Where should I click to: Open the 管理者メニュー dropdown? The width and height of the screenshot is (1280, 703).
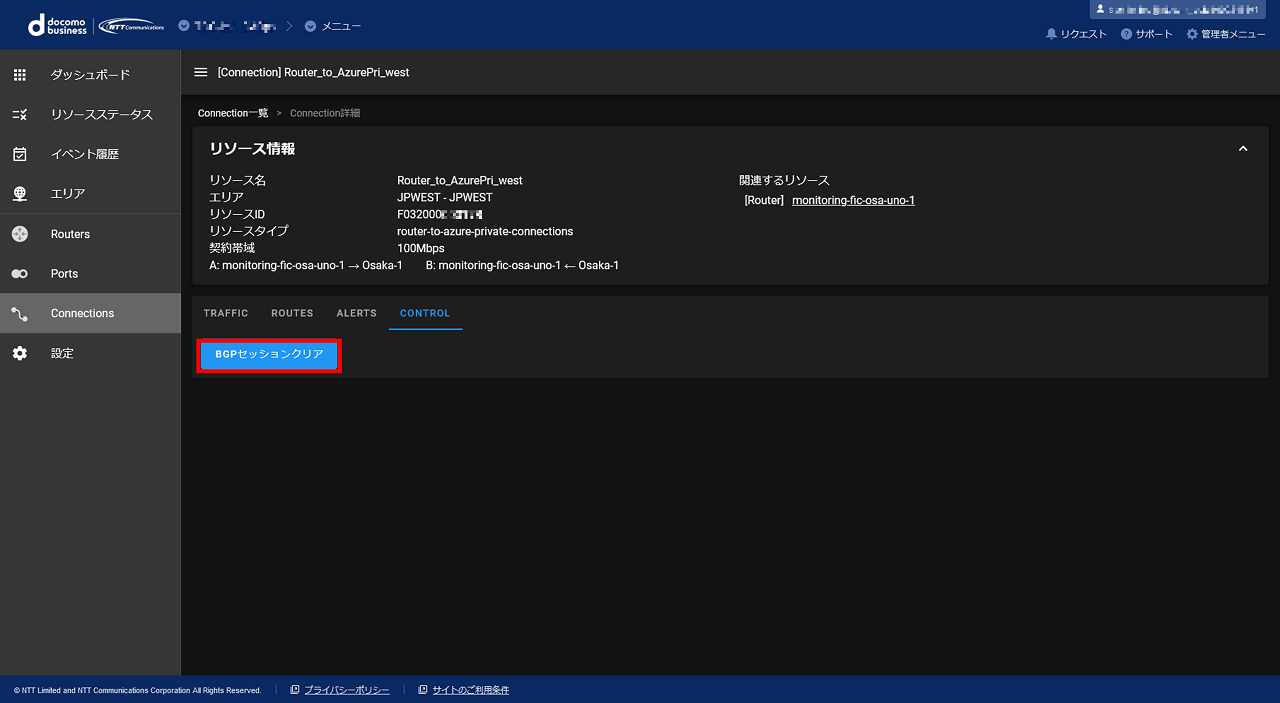pyautogui.click(x=1225, y=34)
